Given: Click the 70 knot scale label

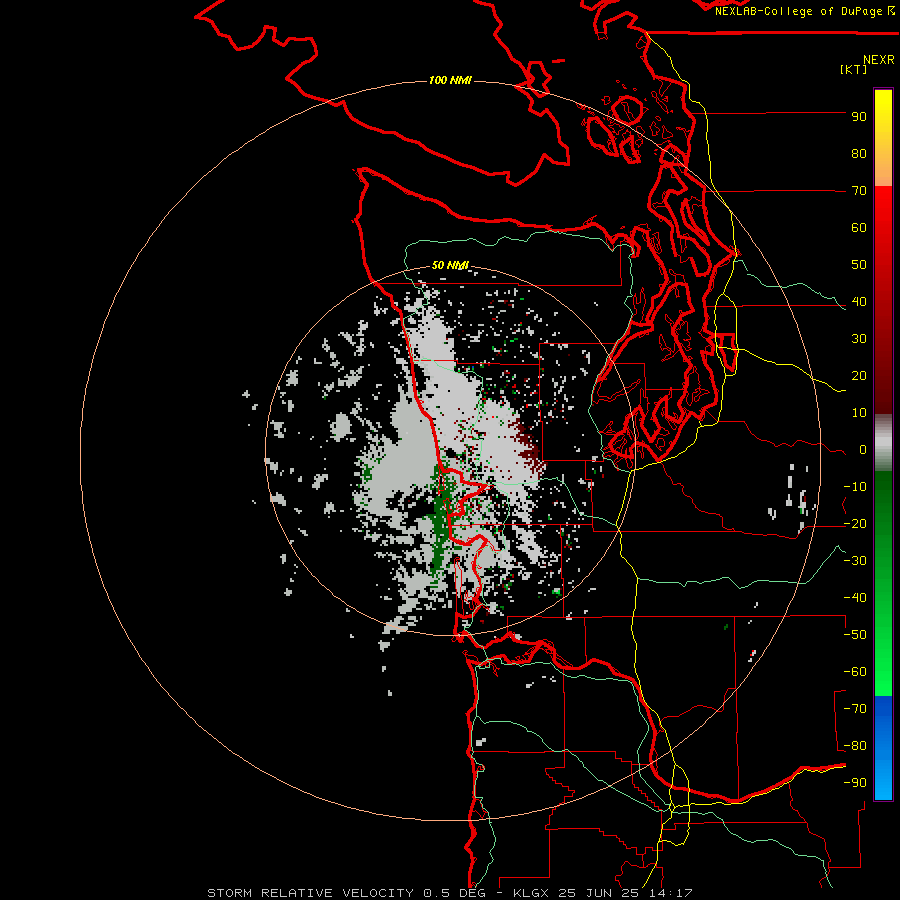Looking at the screenshot, I should [859, 191].
